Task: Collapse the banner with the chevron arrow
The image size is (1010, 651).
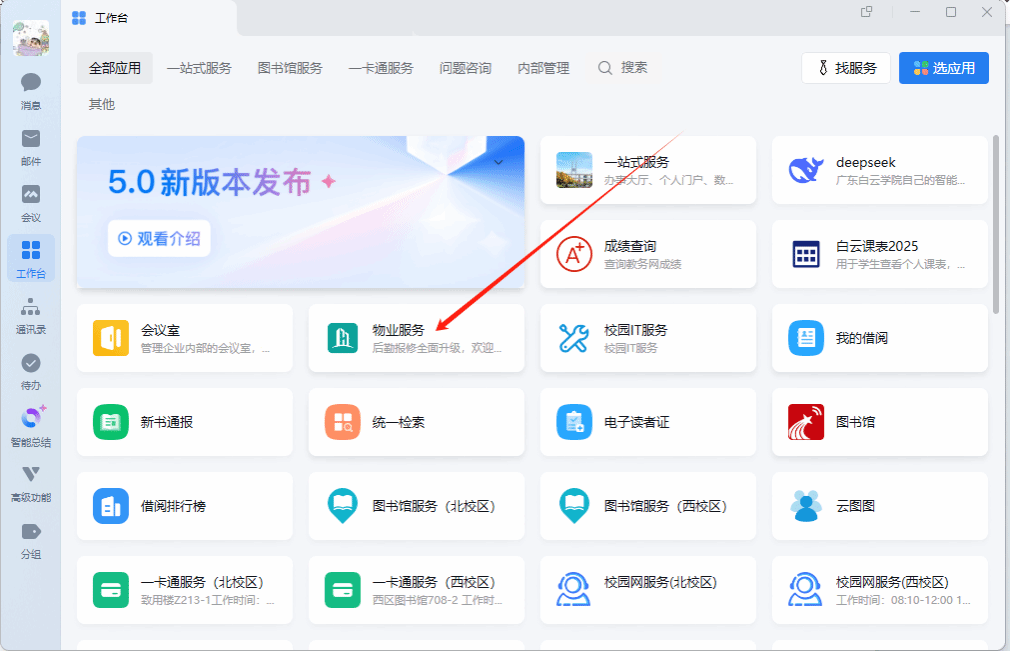Action: (x=499, y=162)
